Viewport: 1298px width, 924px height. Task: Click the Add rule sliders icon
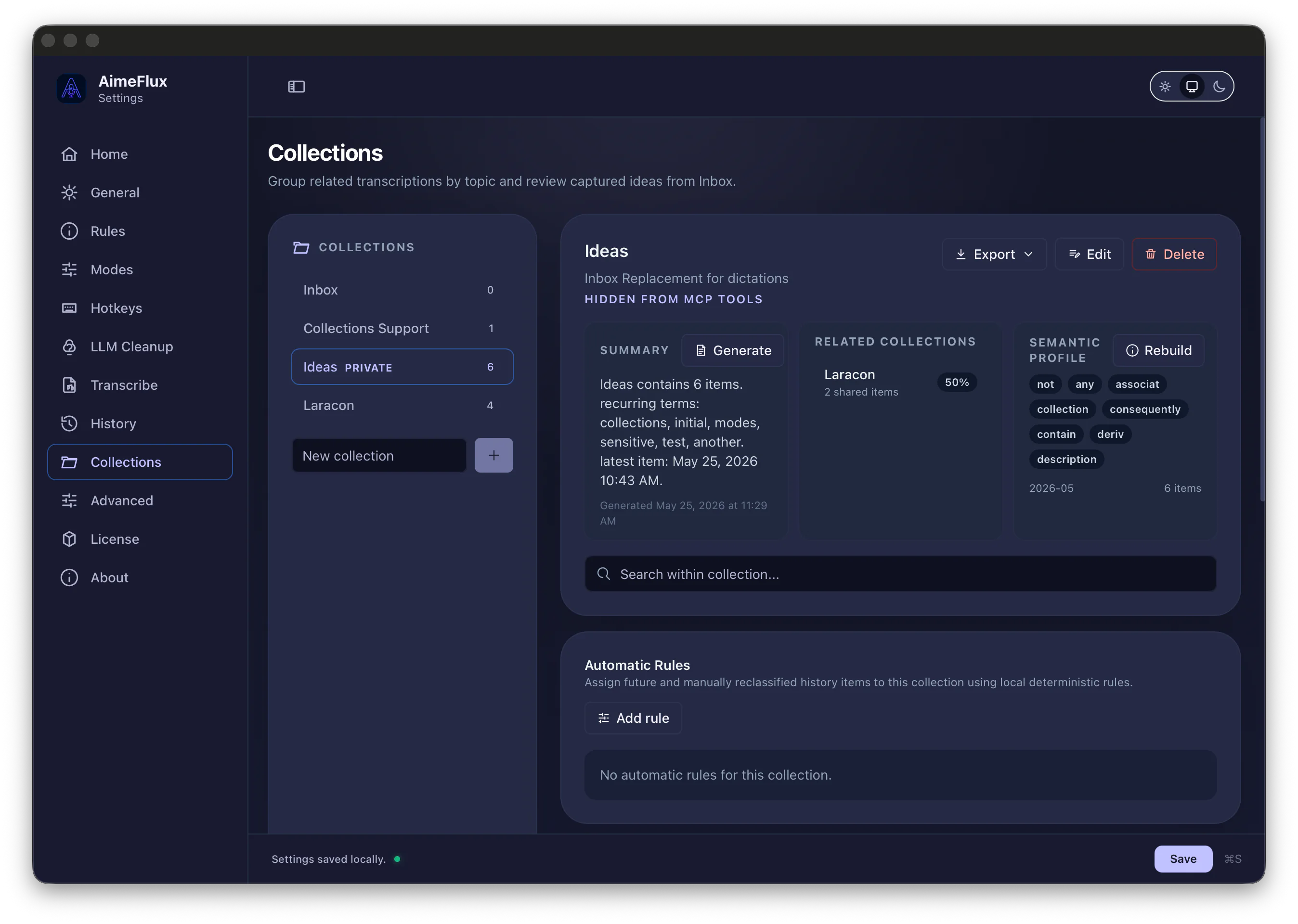click(x=604, y=718)
